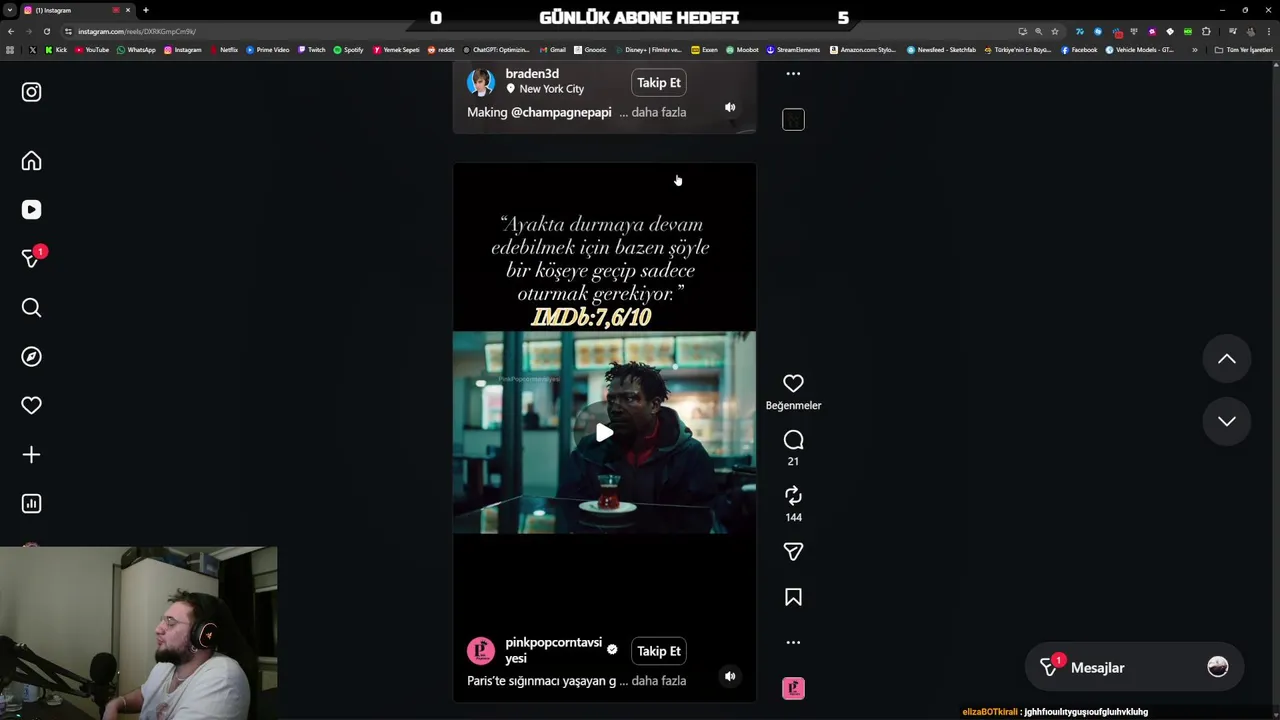The image size is (1280, 720).
Task: Open Explore compass in sidebar
Action: 31,357
